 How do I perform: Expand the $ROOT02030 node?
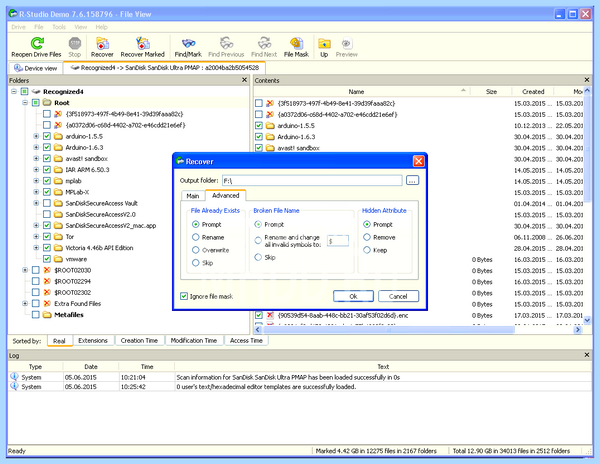25,270
